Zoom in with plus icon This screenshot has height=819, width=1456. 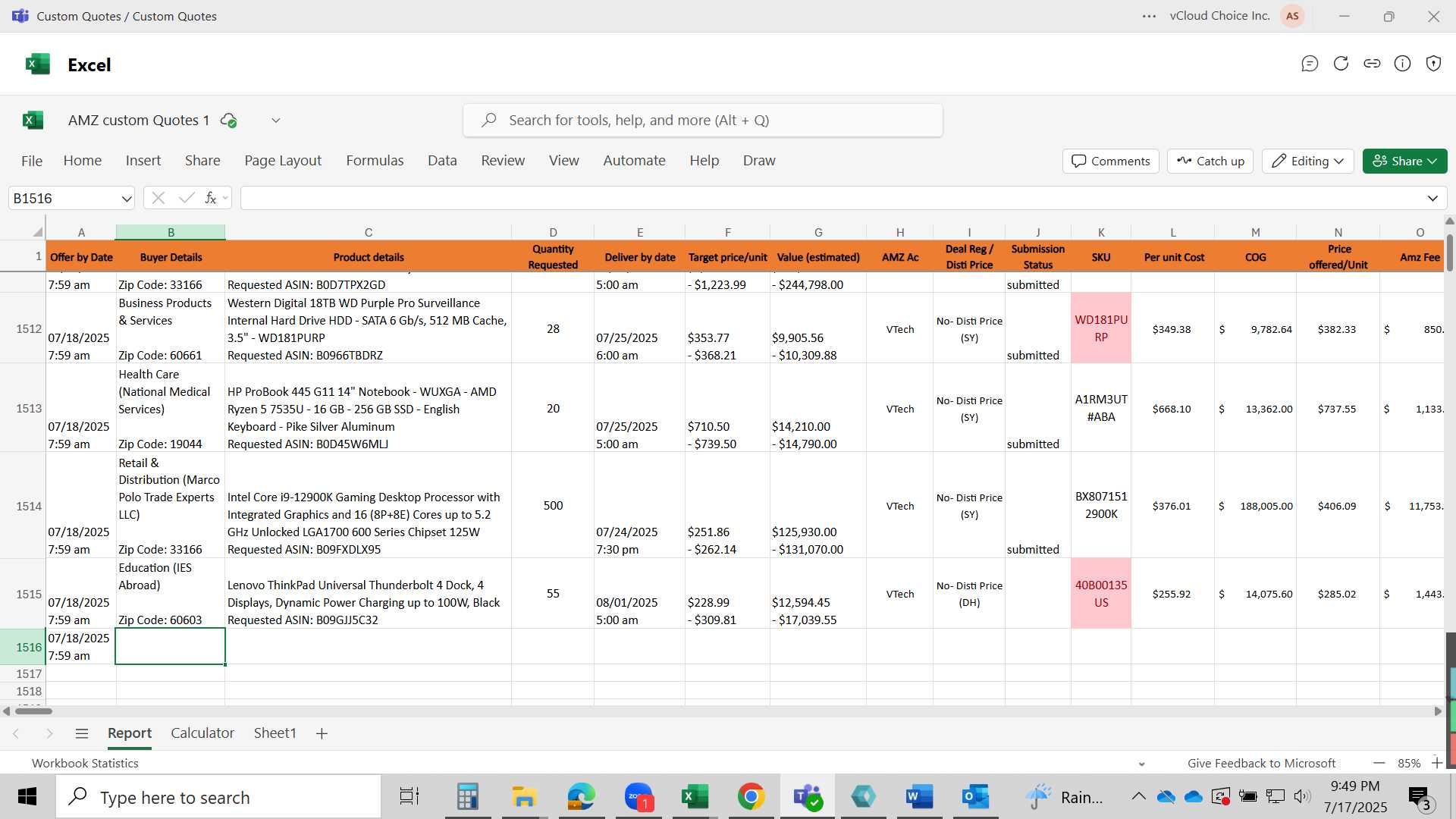(x=1436, y=763)
